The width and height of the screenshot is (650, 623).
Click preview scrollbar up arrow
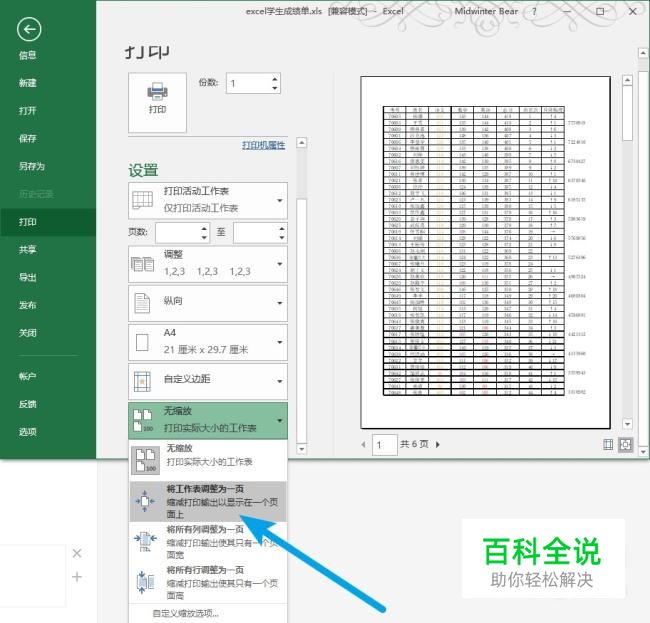[x=628, y=80]
